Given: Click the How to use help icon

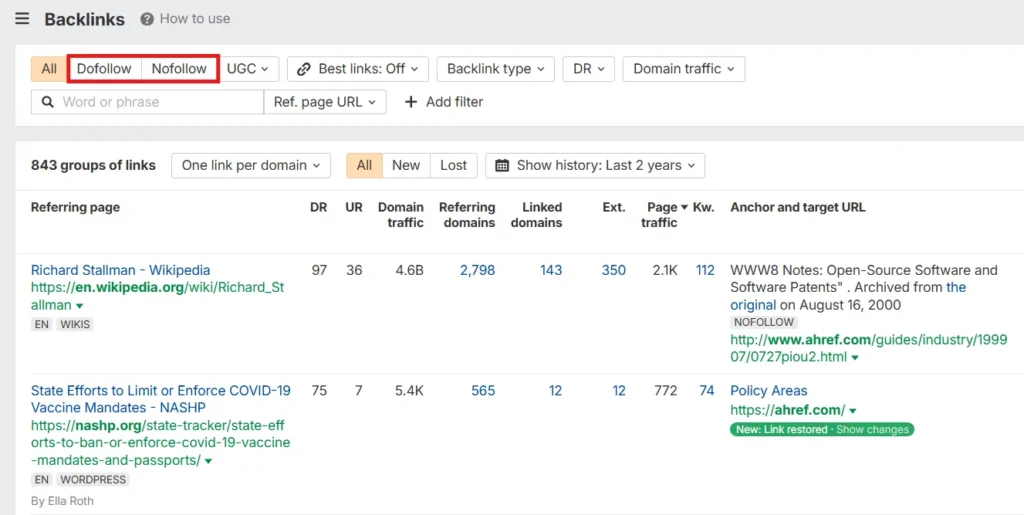Looking at the screenshot, I should point(147,19).
